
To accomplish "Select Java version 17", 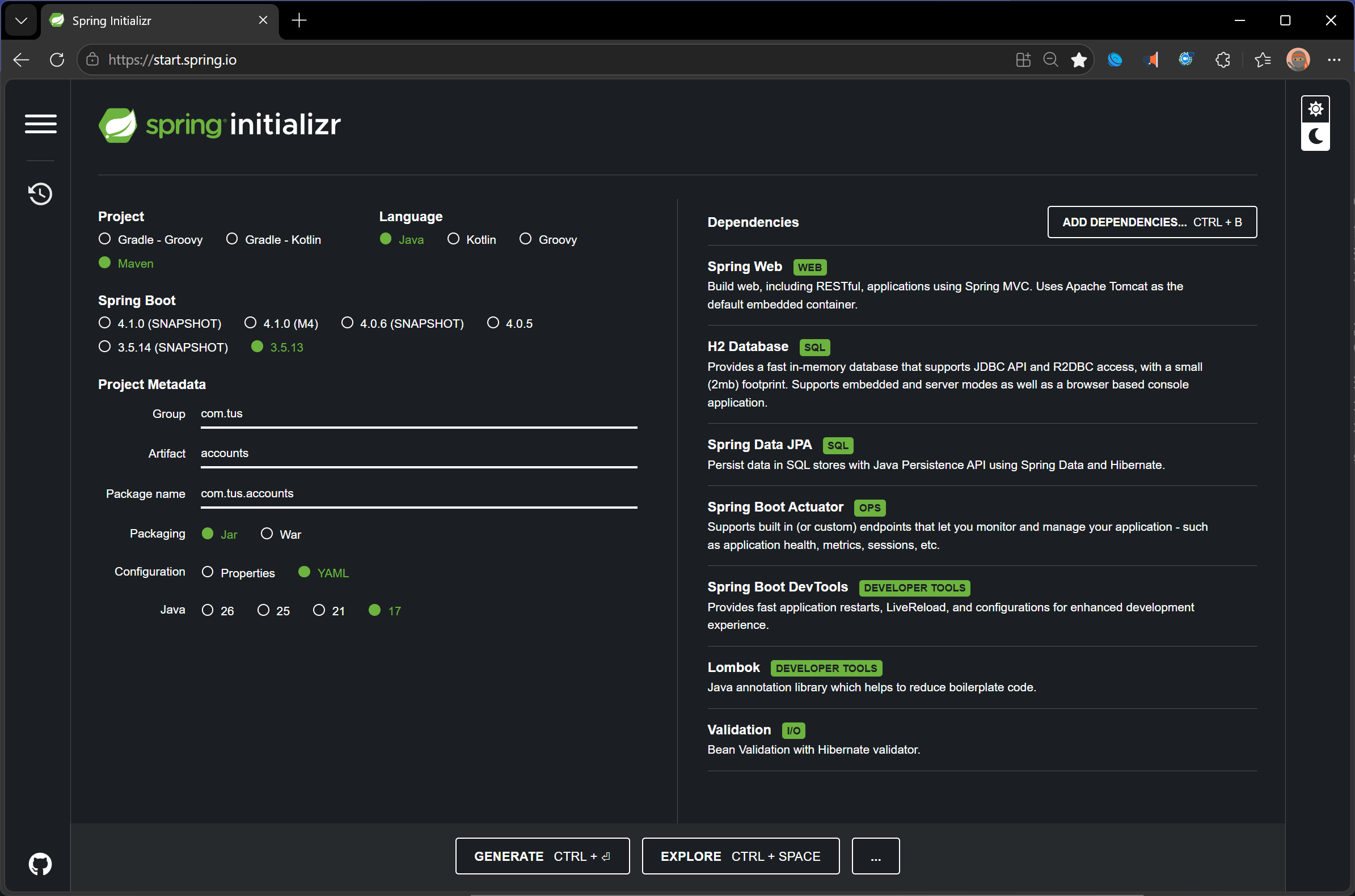I will coord(385,611).
